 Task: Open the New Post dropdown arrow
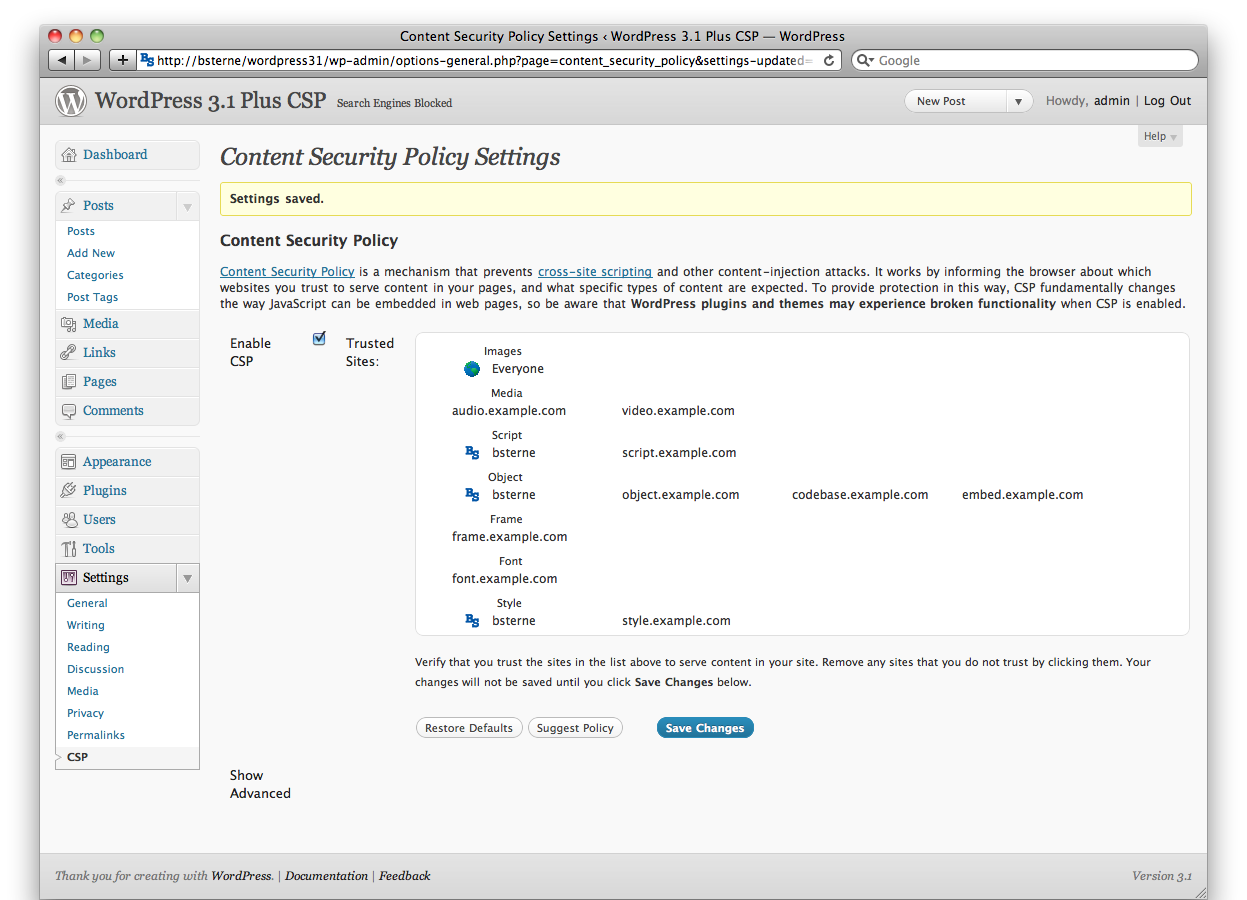1019,101
